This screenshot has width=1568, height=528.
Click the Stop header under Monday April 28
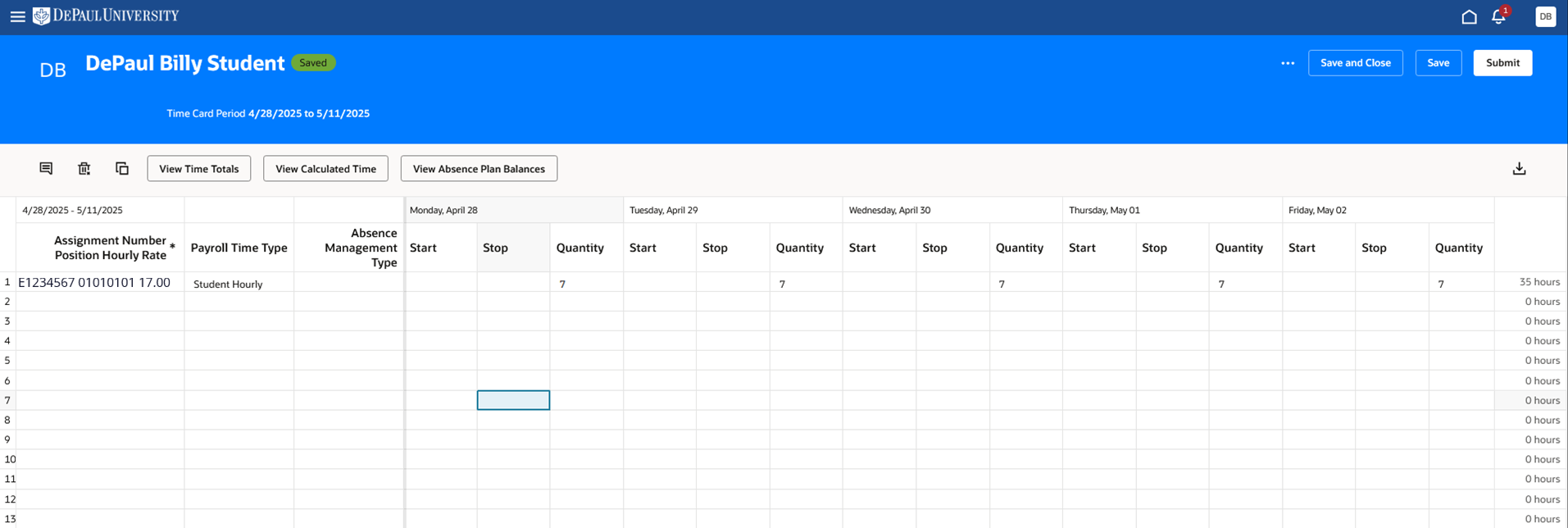[x=513, y=248]
